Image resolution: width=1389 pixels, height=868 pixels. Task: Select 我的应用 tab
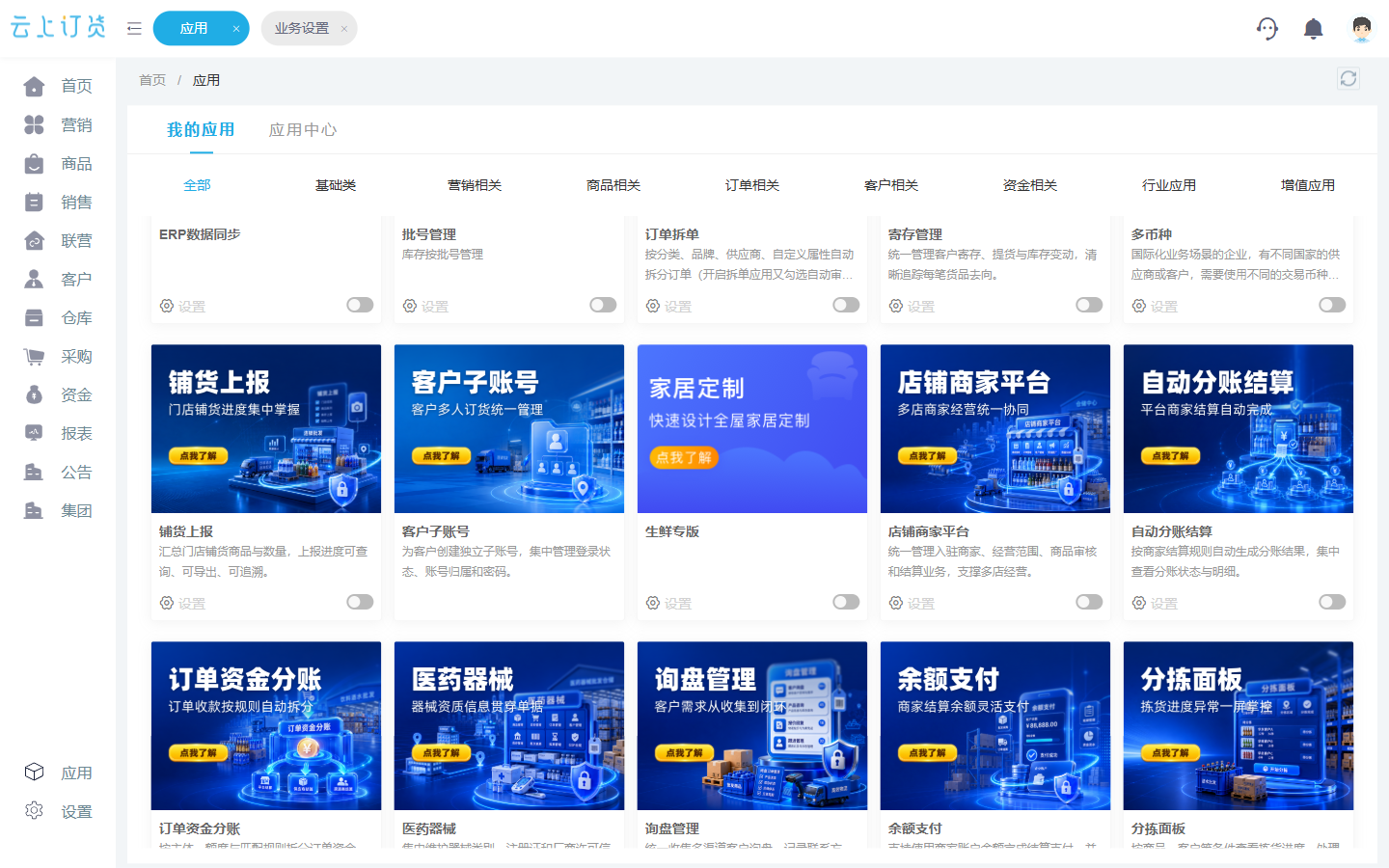(x=201, y=129)
